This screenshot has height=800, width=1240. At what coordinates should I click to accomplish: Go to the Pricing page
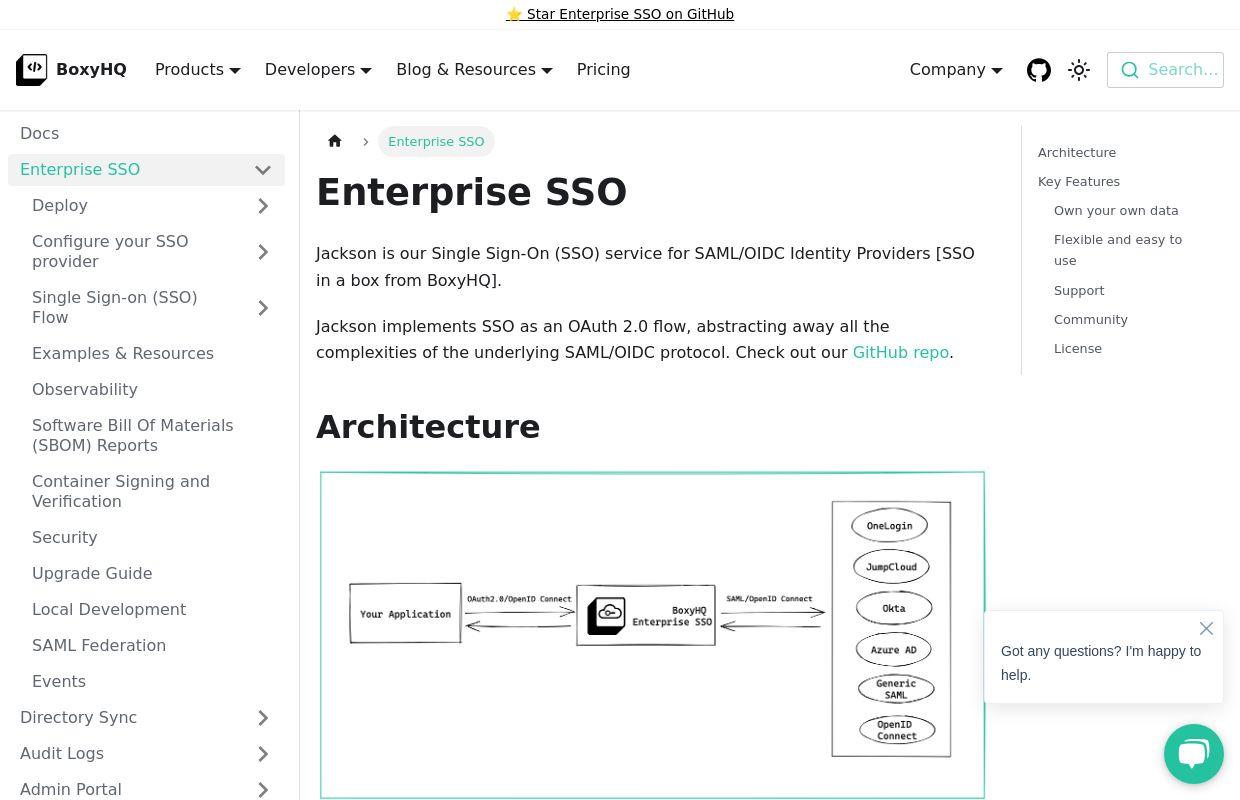604,70
